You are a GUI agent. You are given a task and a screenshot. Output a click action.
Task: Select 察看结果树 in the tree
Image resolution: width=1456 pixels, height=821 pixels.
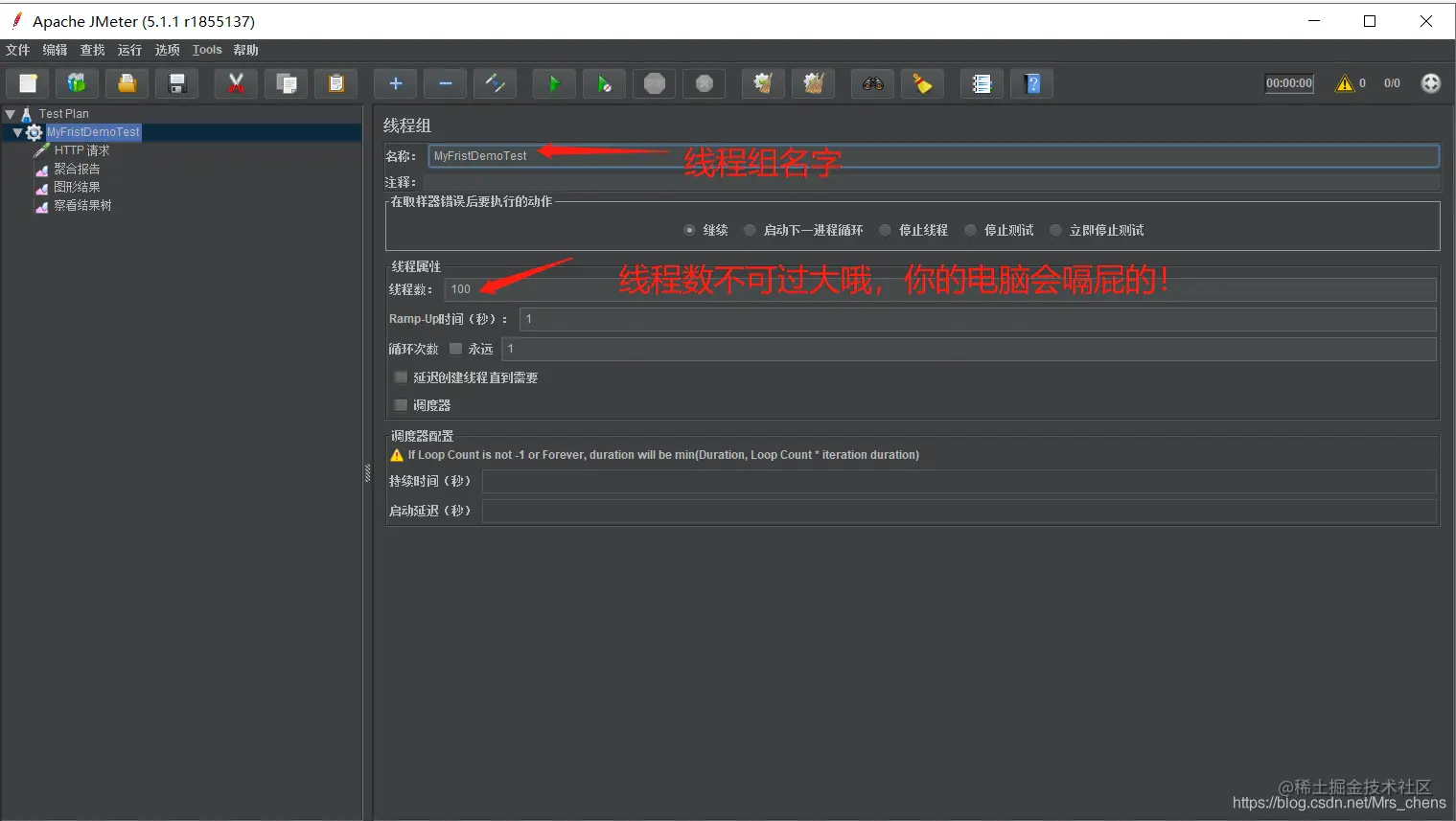coord(82,205)
